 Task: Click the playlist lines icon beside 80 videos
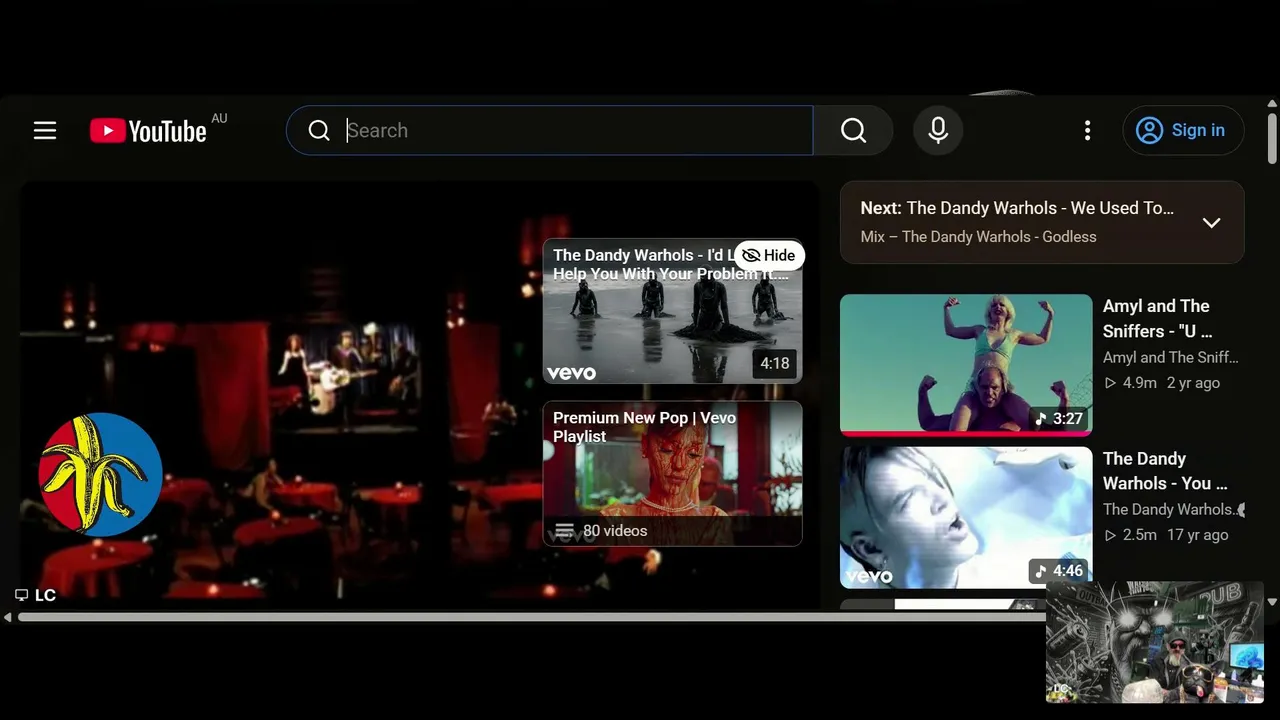pyautogui.click(x=564, y=531)
